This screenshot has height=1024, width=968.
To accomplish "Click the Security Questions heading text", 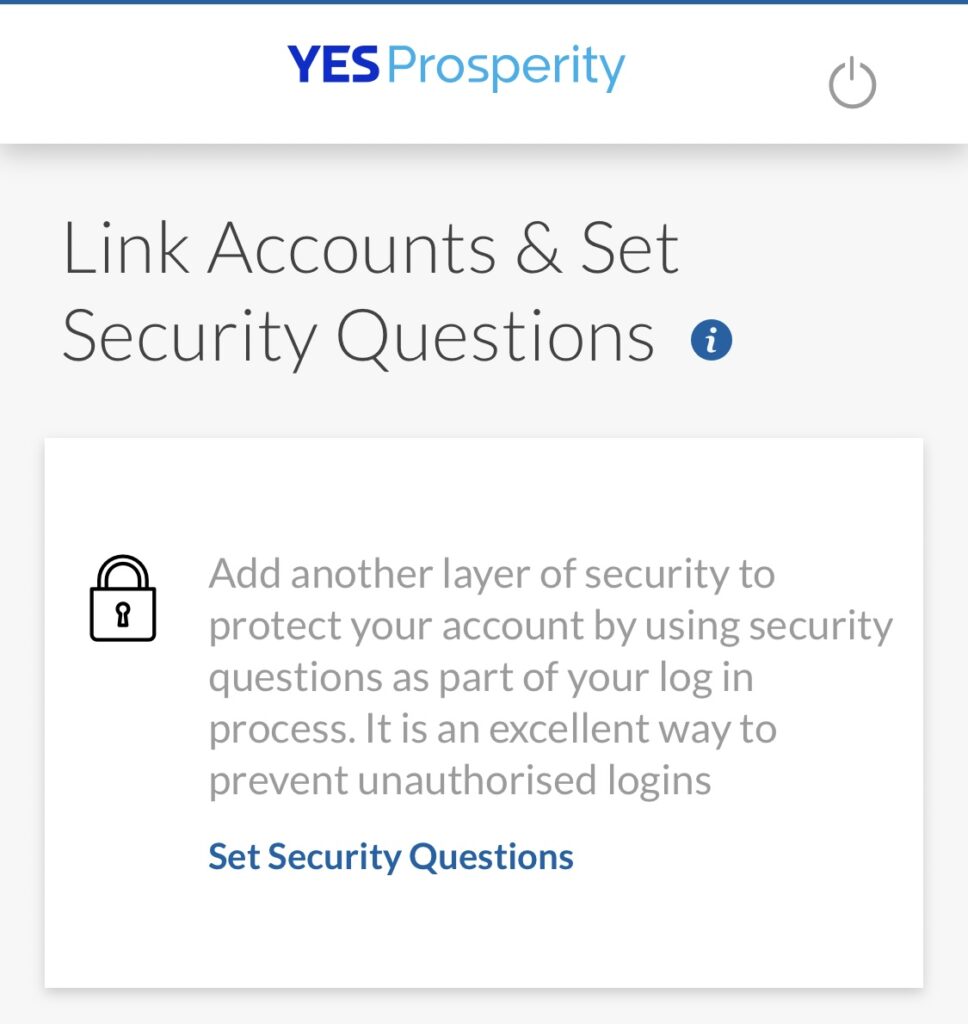I will [358, 338].
